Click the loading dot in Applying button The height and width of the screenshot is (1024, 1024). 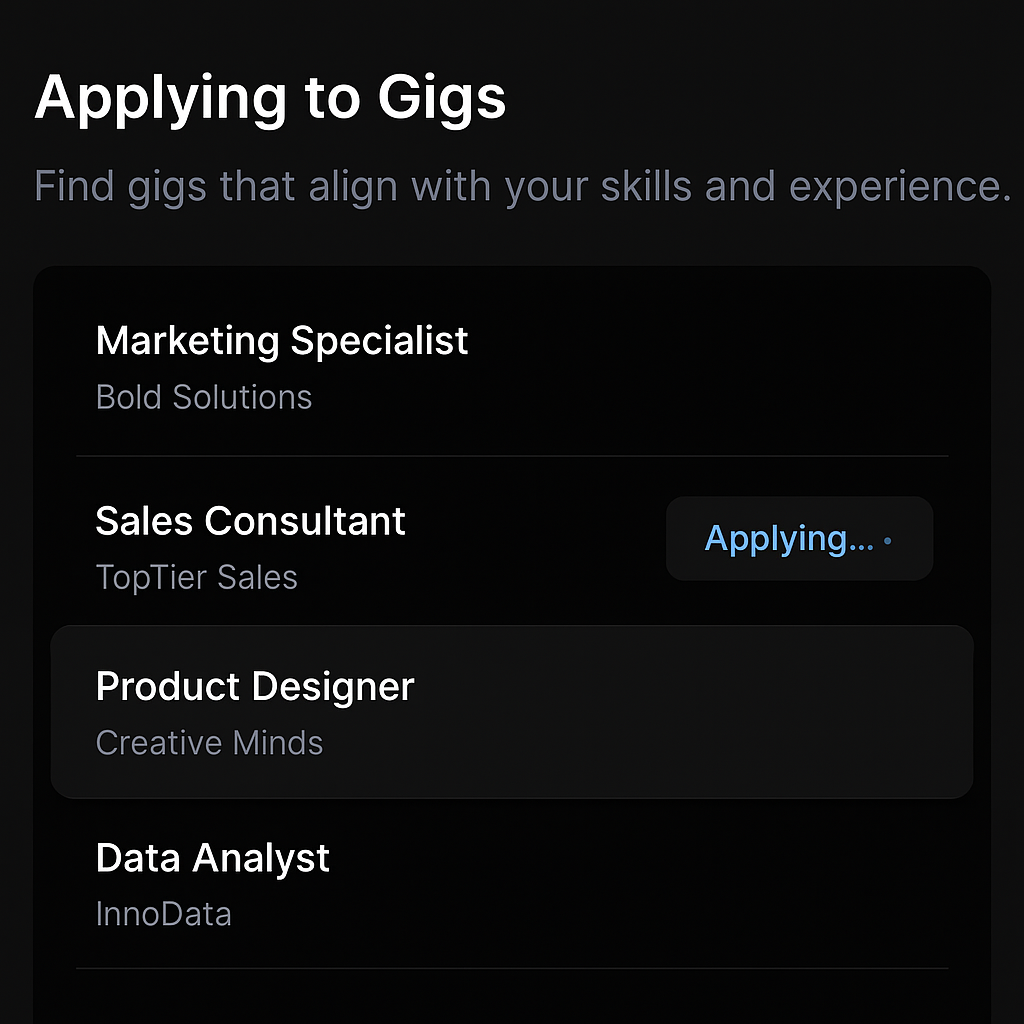pos(888,541)
